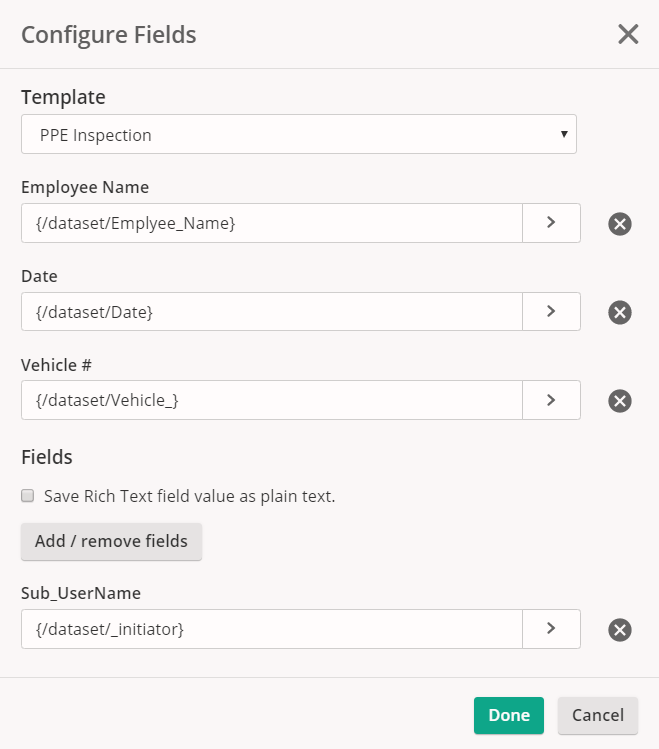This screenshot has width=659, height=749.
Task: Confirm changes with the Done button
Action: coord(509,715)
